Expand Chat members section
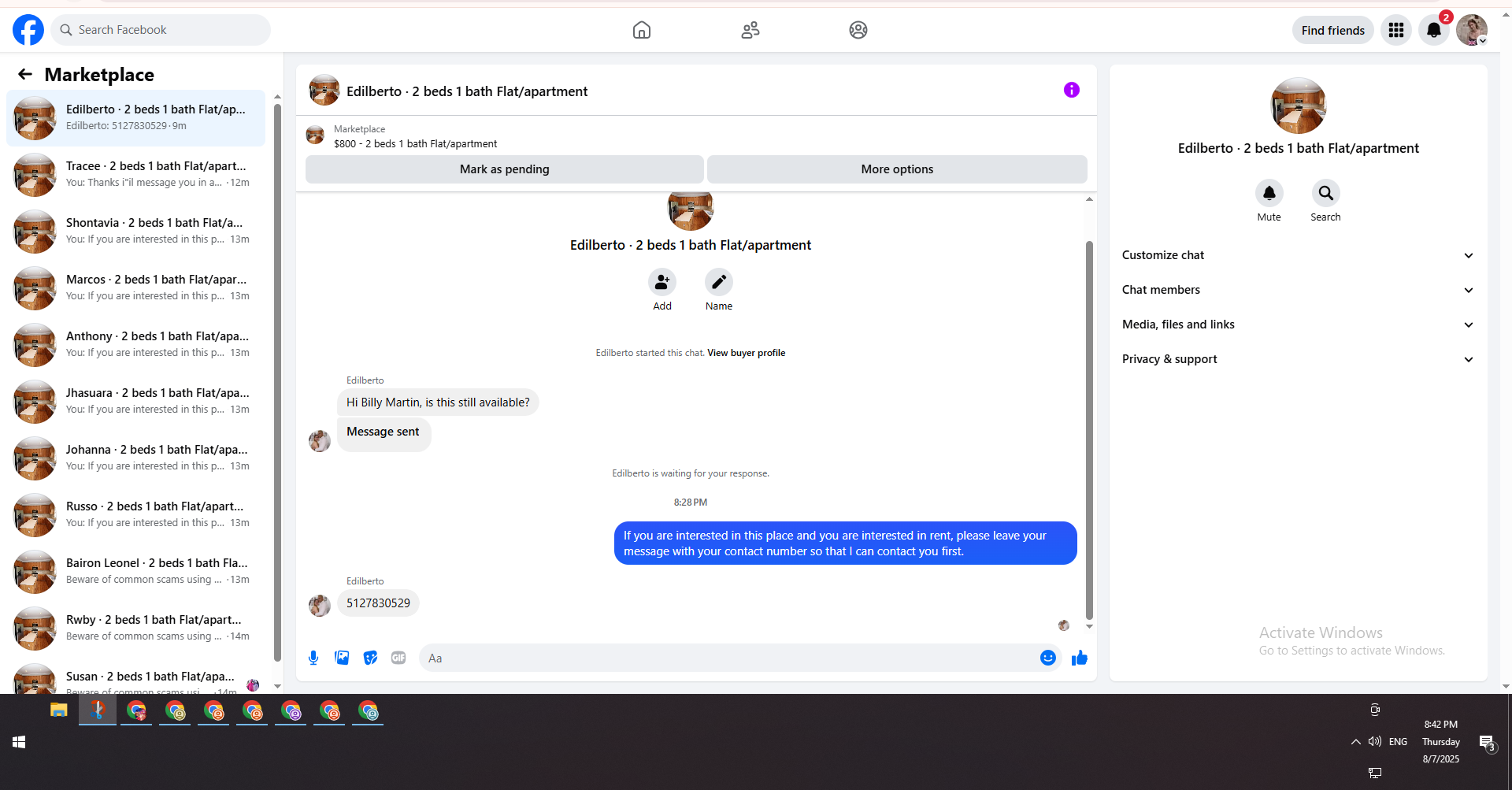 1299,290
